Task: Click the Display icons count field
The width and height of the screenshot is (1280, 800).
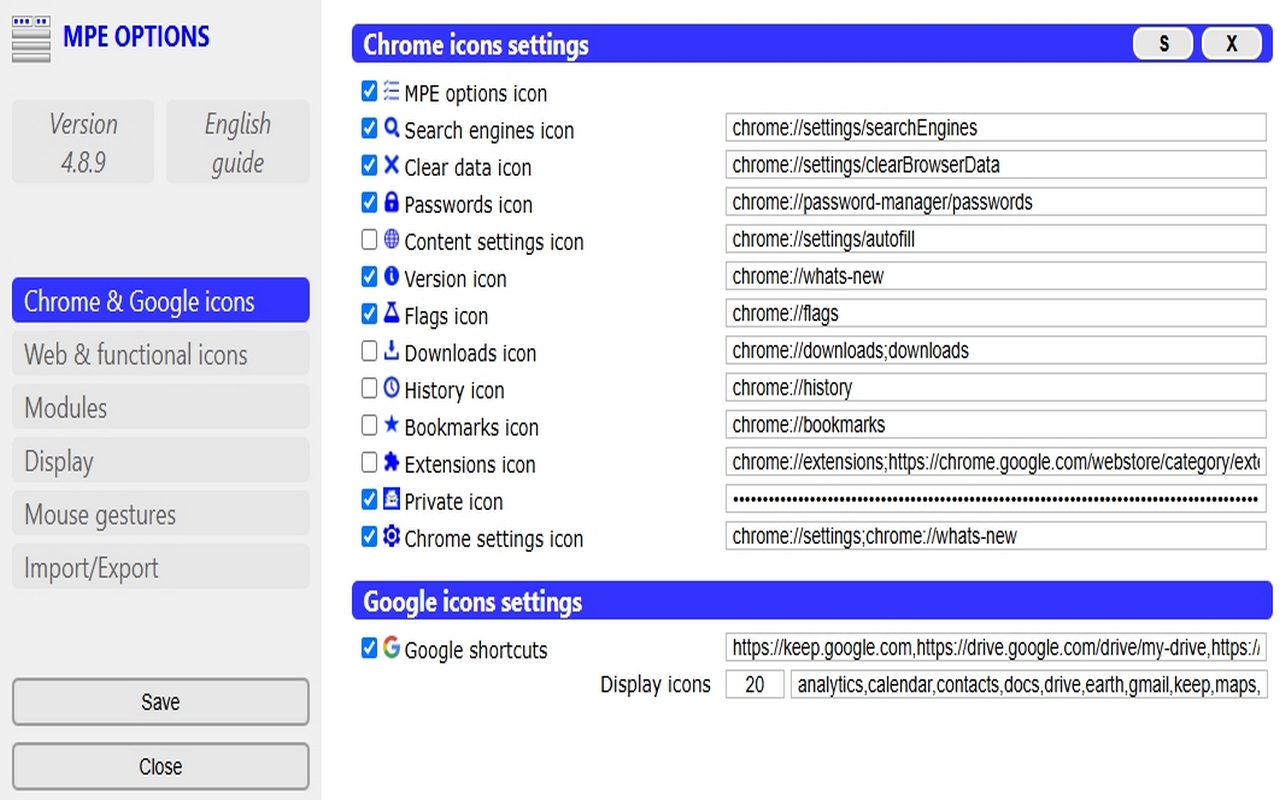Action: pyautogui.click(x=754, y=684)
